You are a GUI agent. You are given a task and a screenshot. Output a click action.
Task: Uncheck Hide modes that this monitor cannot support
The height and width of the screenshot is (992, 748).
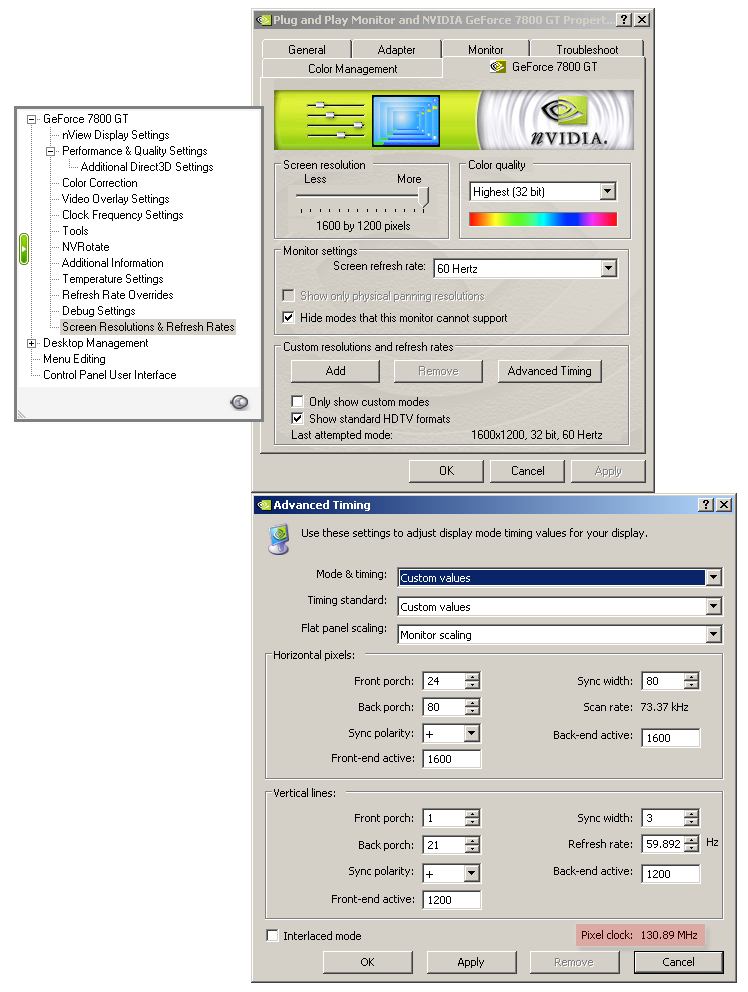coord(289,318)
